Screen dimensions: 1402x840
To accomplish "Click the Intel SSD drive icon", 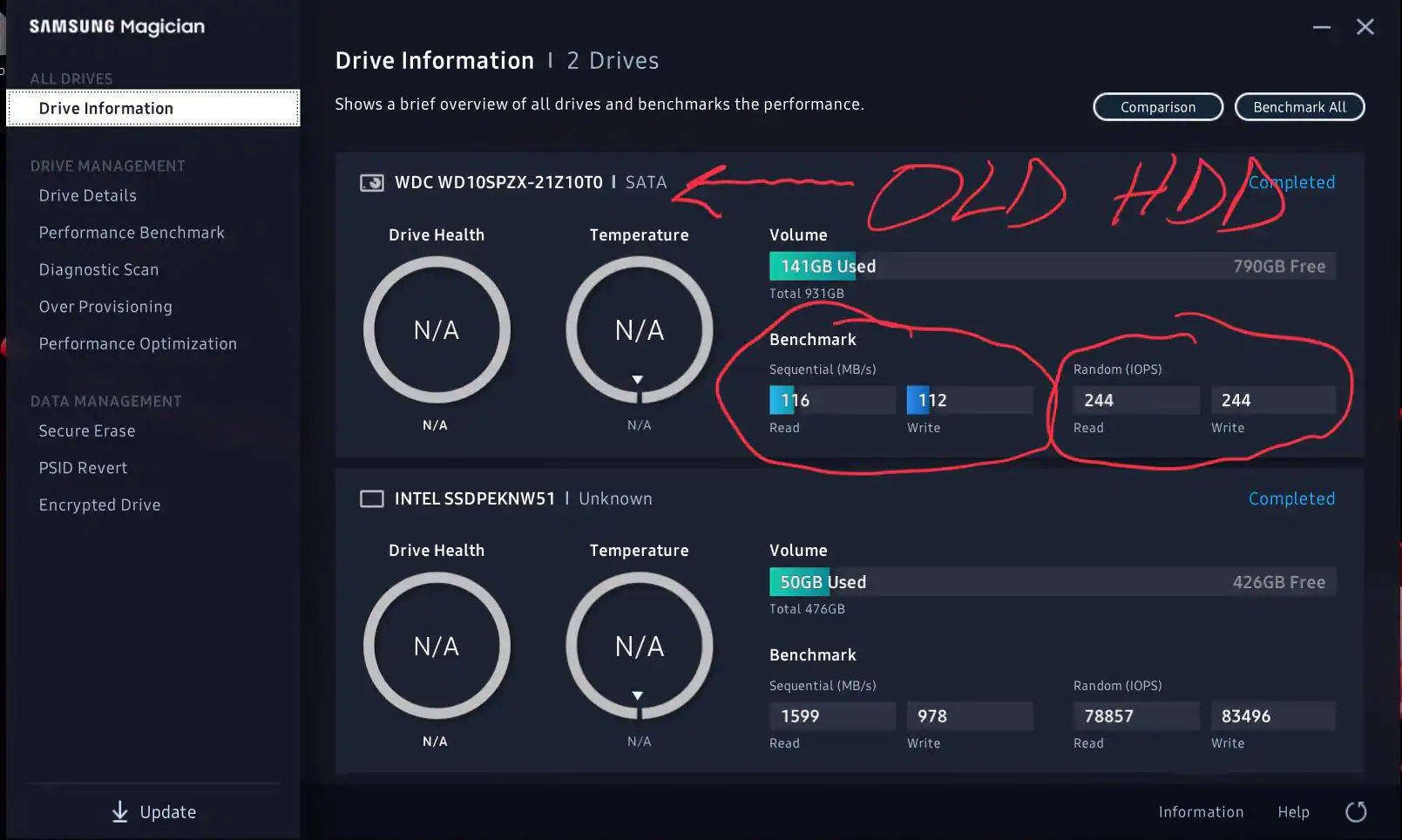I will point(372,498).
